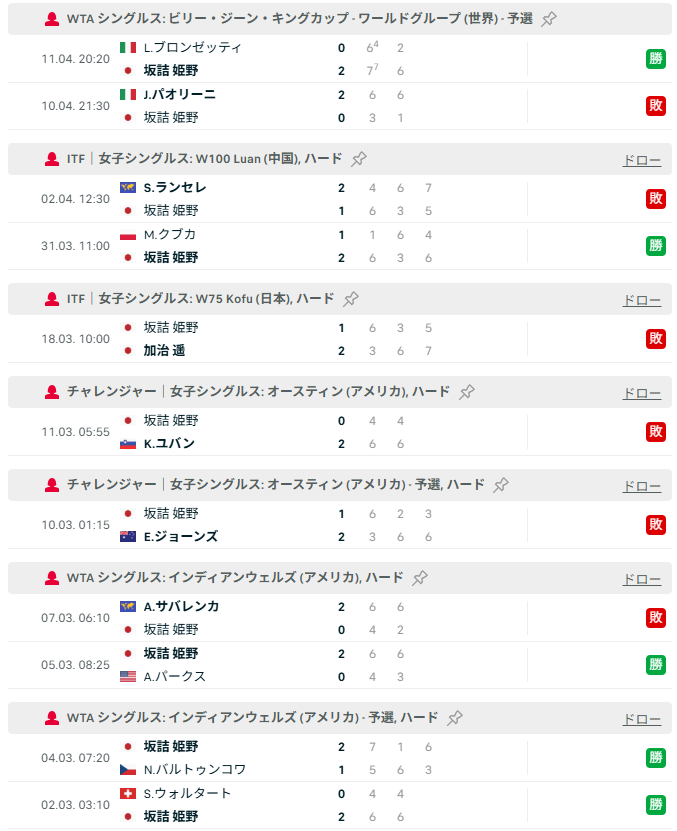This screenshot has width=677, height=831.
Task: Open the ドロー link for Austin main draw
Action: [641, 393]
